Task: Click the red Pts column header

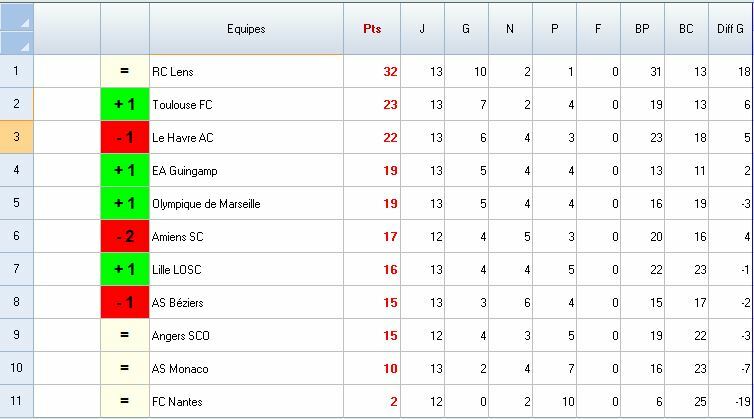Action: coord(372,30)
